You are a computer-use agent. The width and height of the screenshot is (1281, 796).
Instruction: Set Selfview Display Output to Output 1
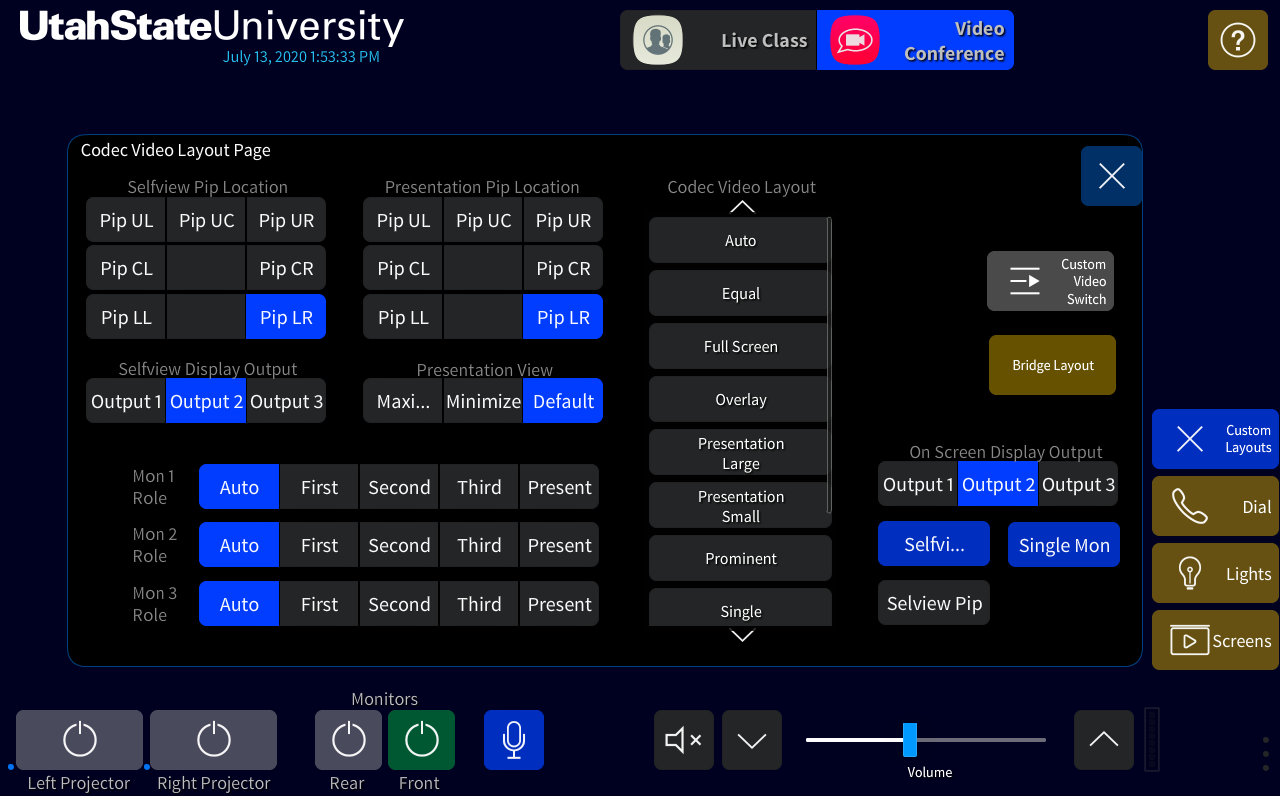point(126,401)
